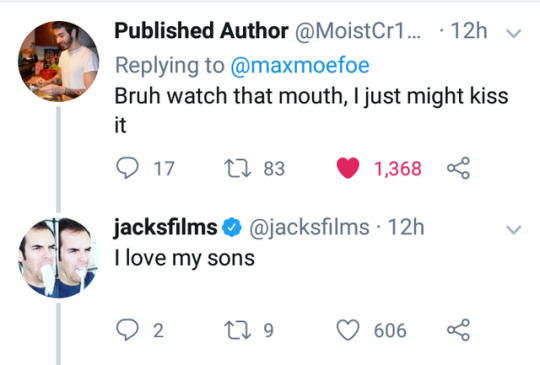Retweet the 'Bruh watch that mouth' tweet
This screenshot has height=365, width=540.
(x=237, y=168)
